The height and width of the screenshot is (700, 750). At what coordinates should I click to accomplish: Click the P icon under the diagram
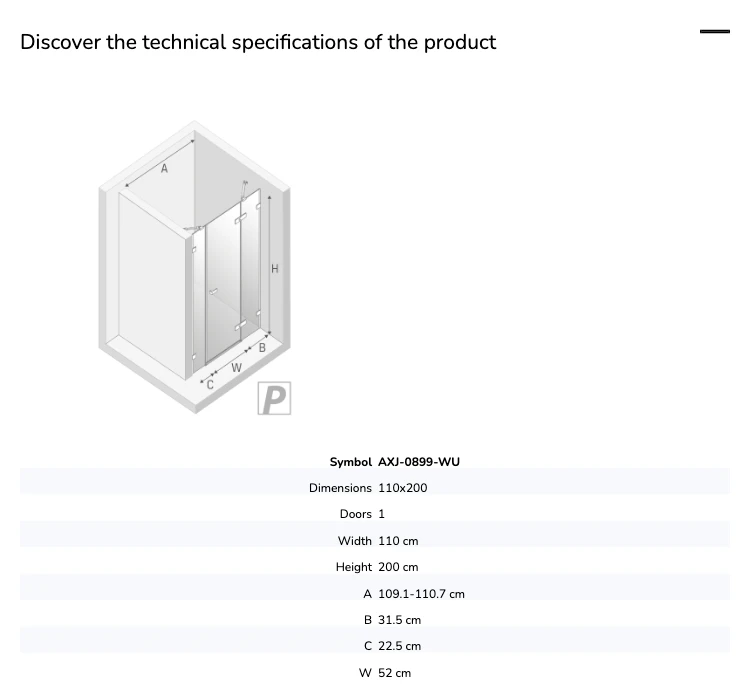click(274, 398)
